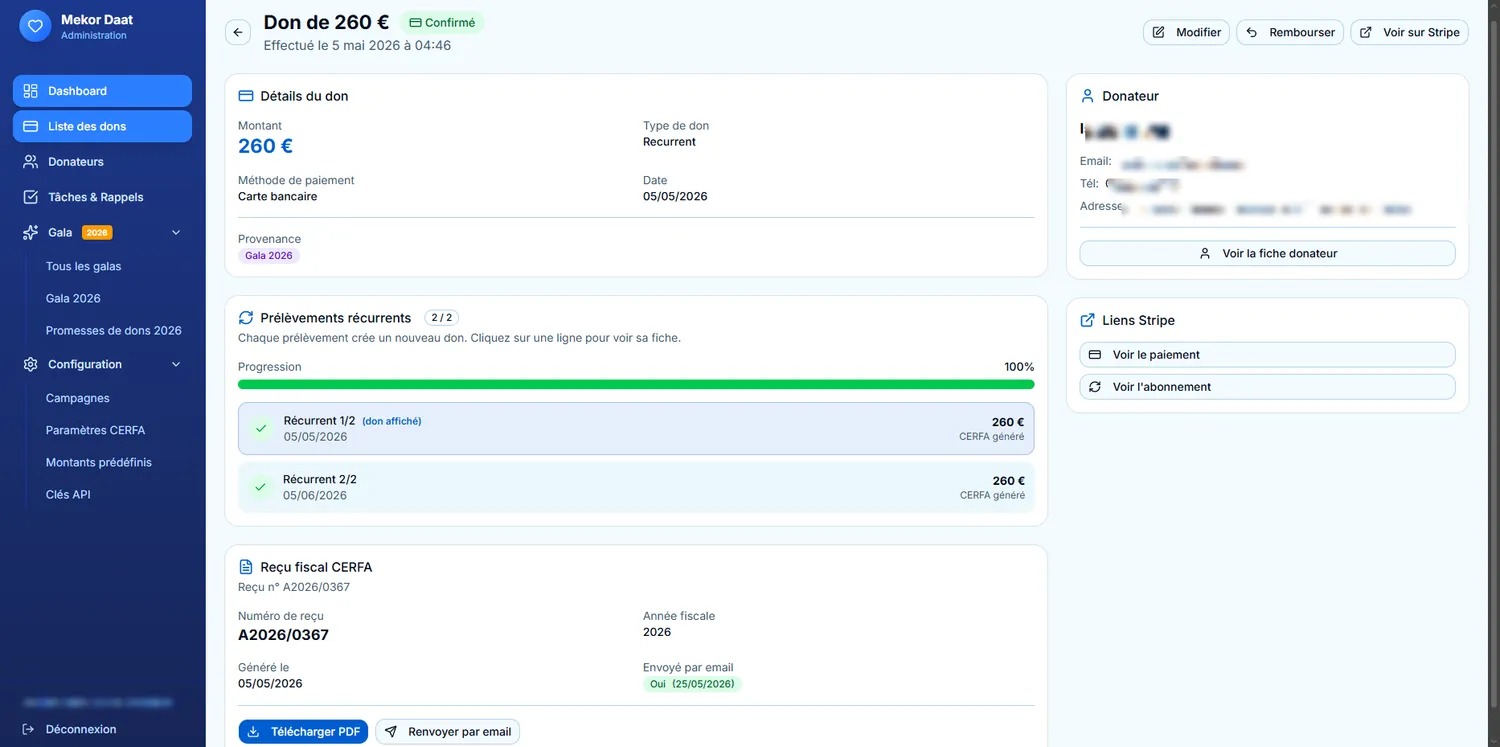Click the Donateur person icon
Screen dimensions: 1500x747
point(1088,96)
